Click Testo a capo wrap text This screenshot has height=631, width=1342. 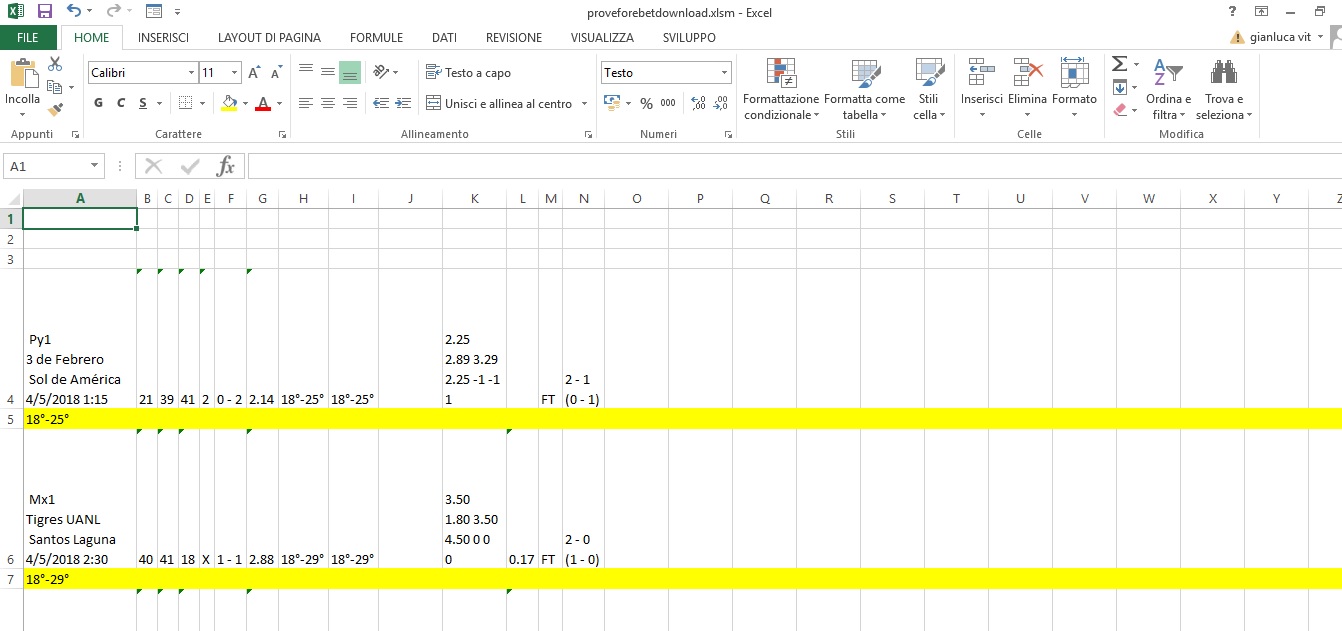[x=468, y=72]
